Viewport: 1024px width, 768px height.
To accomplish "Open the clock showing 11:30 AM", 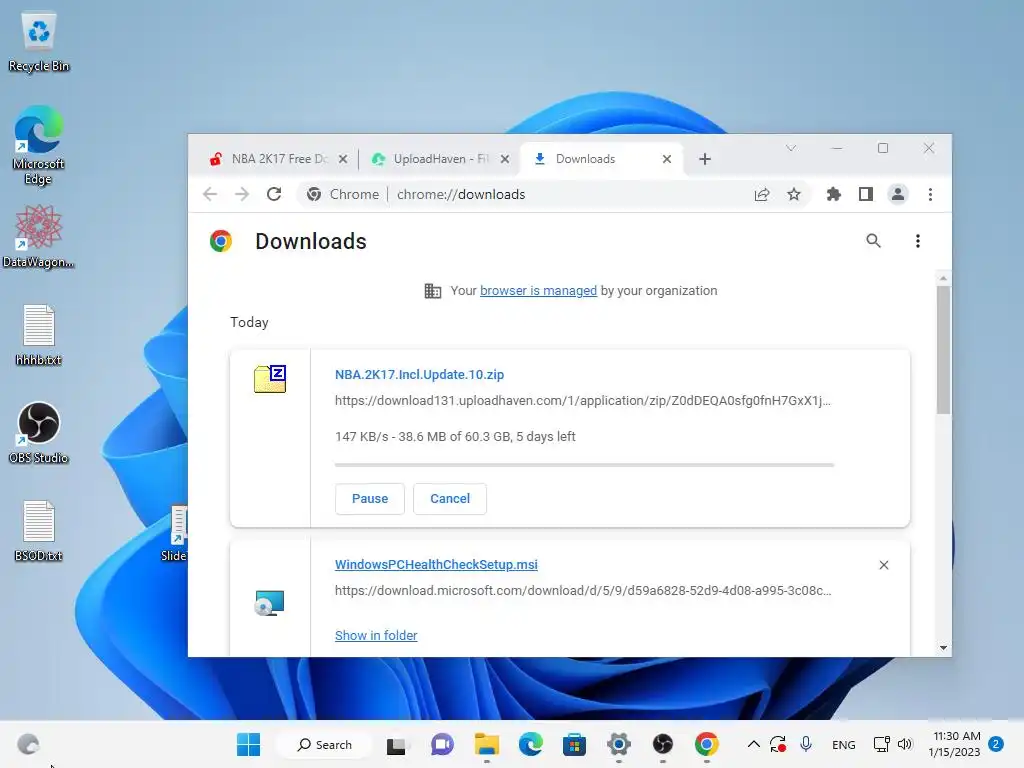I will 954,744.
